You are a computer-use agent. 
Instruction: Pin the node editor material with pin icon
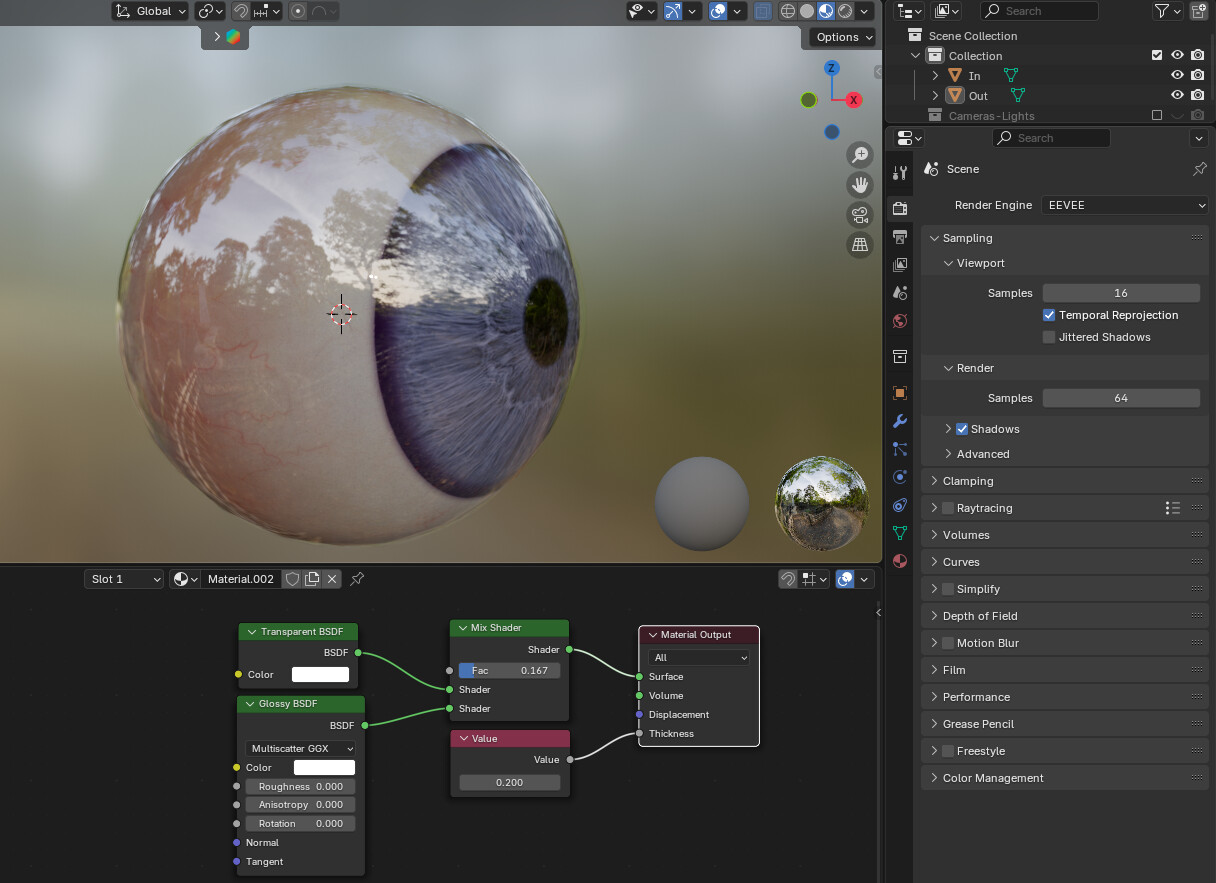(x=357, y=579)
